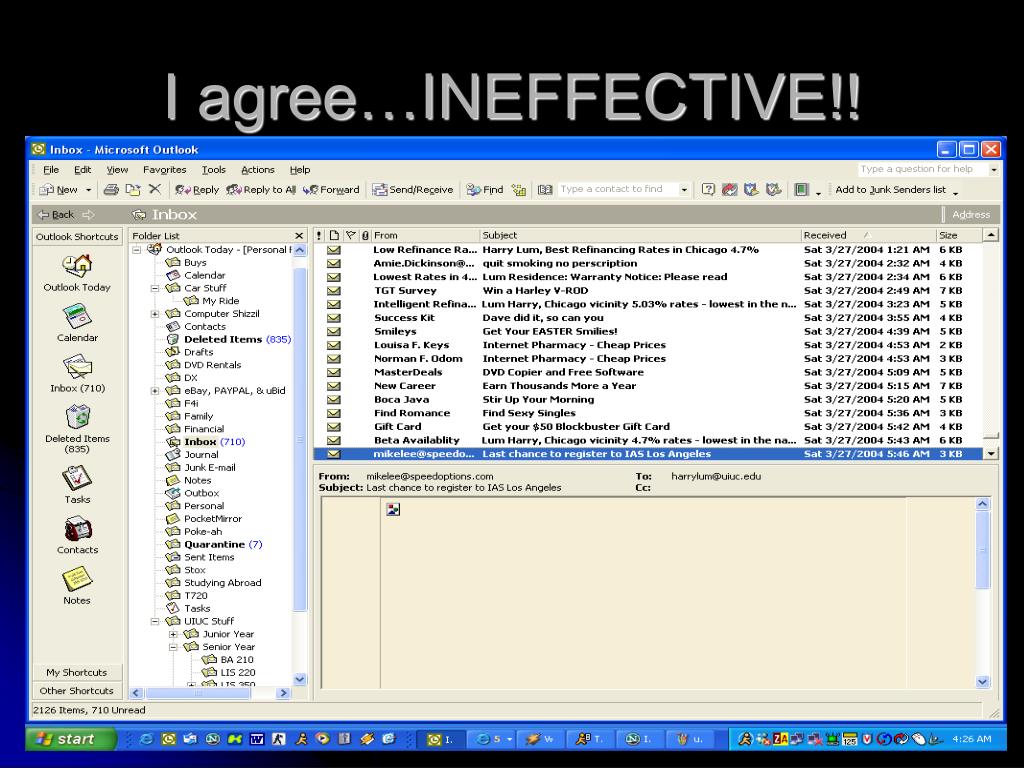Click the Windows Start button
The height and width of the screenshot is (768, 1024).
point(71,739)
